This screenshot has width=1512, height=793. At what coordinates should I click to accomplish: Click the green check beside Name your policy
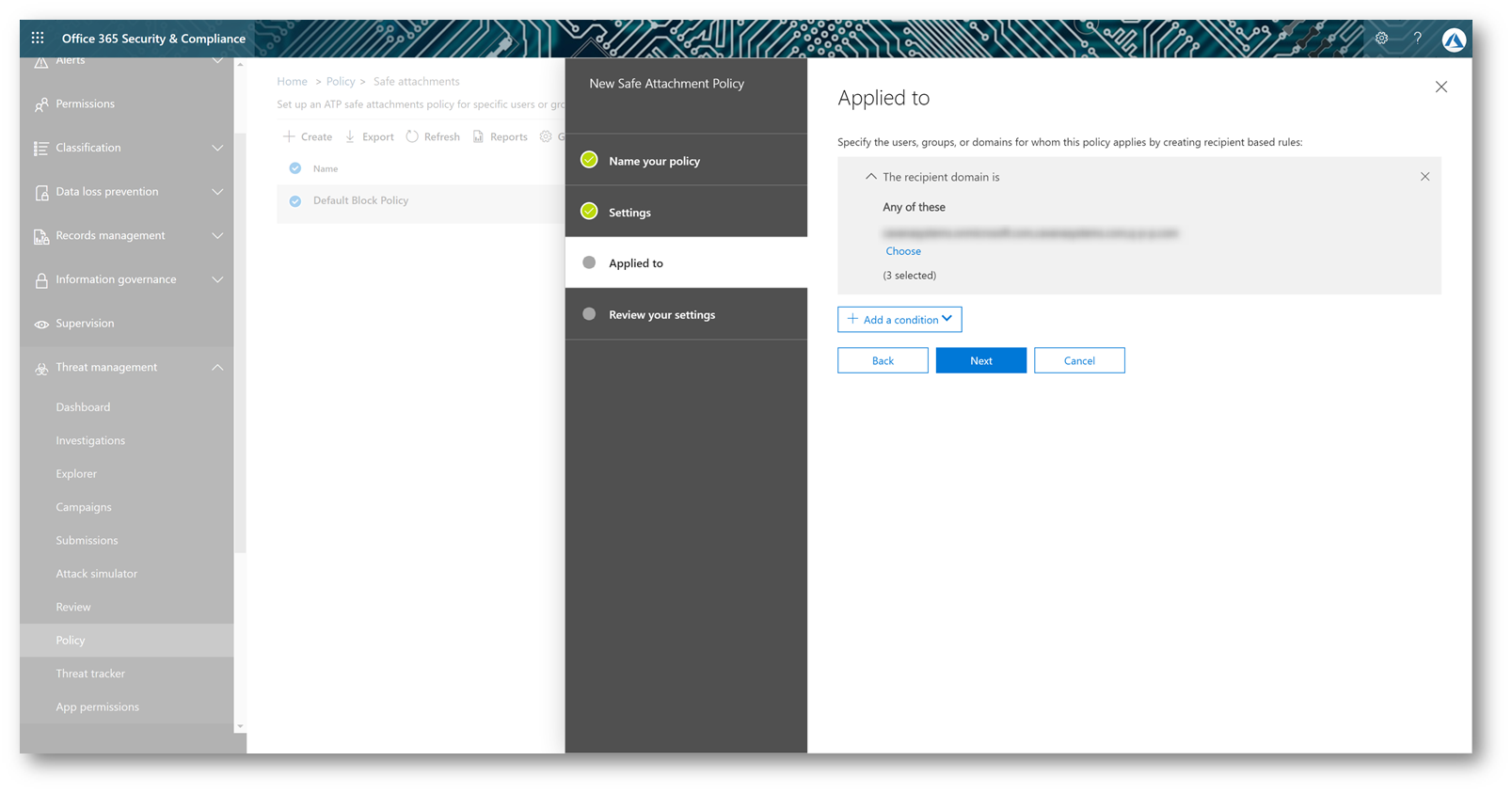click(x=589, y=160)
